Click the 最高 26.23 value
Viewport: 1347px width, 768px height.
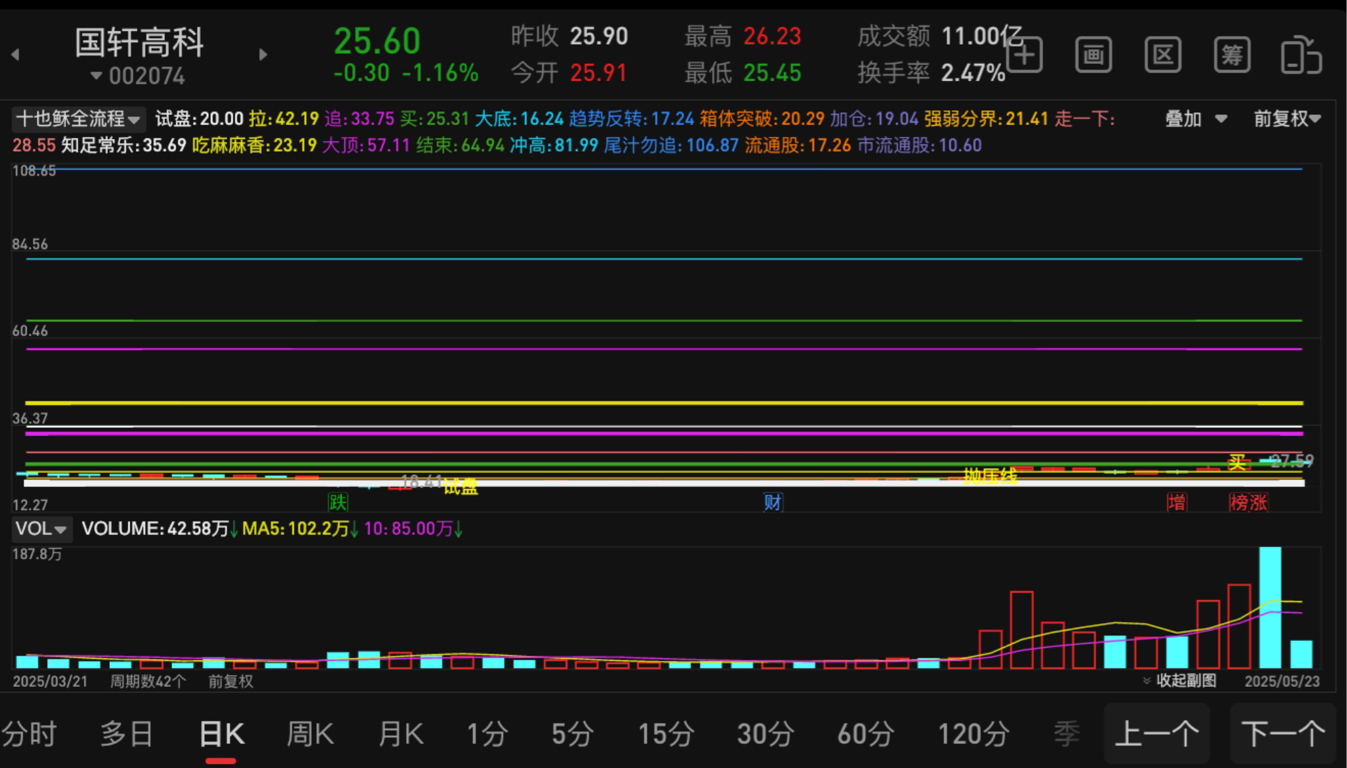772,37
